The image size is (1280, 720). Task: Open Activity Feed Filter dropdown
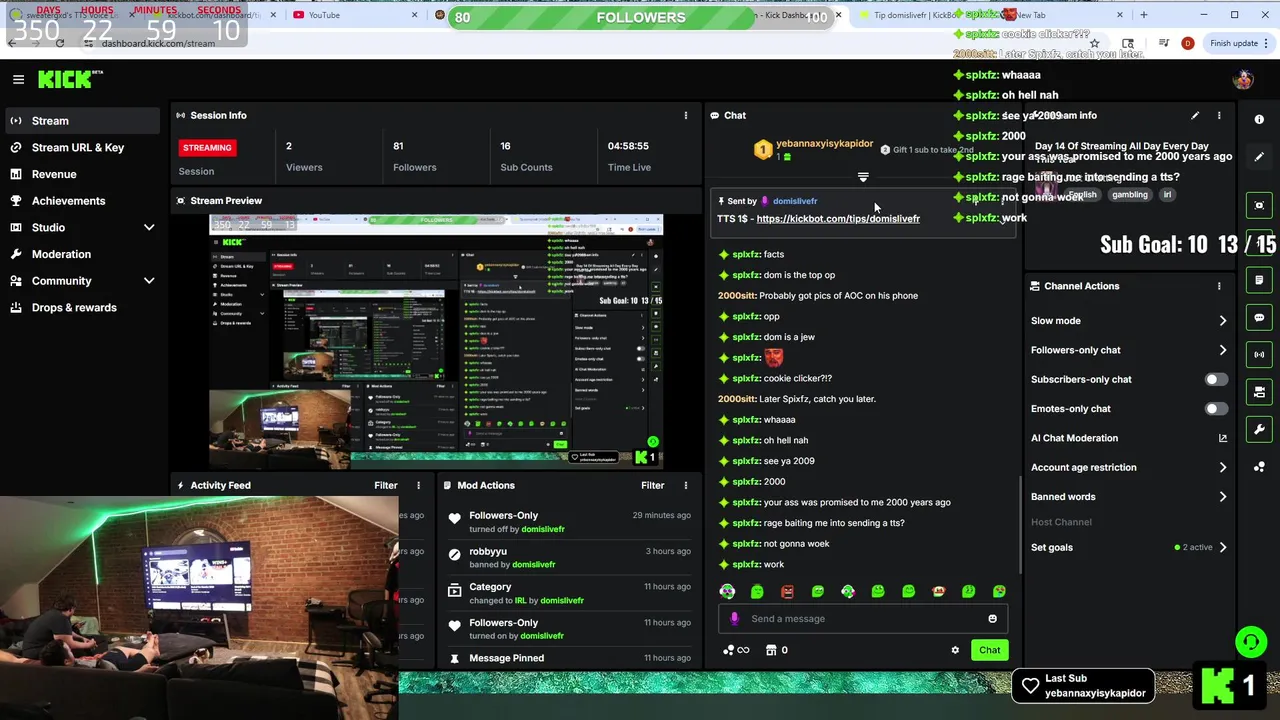pos(386,485)
